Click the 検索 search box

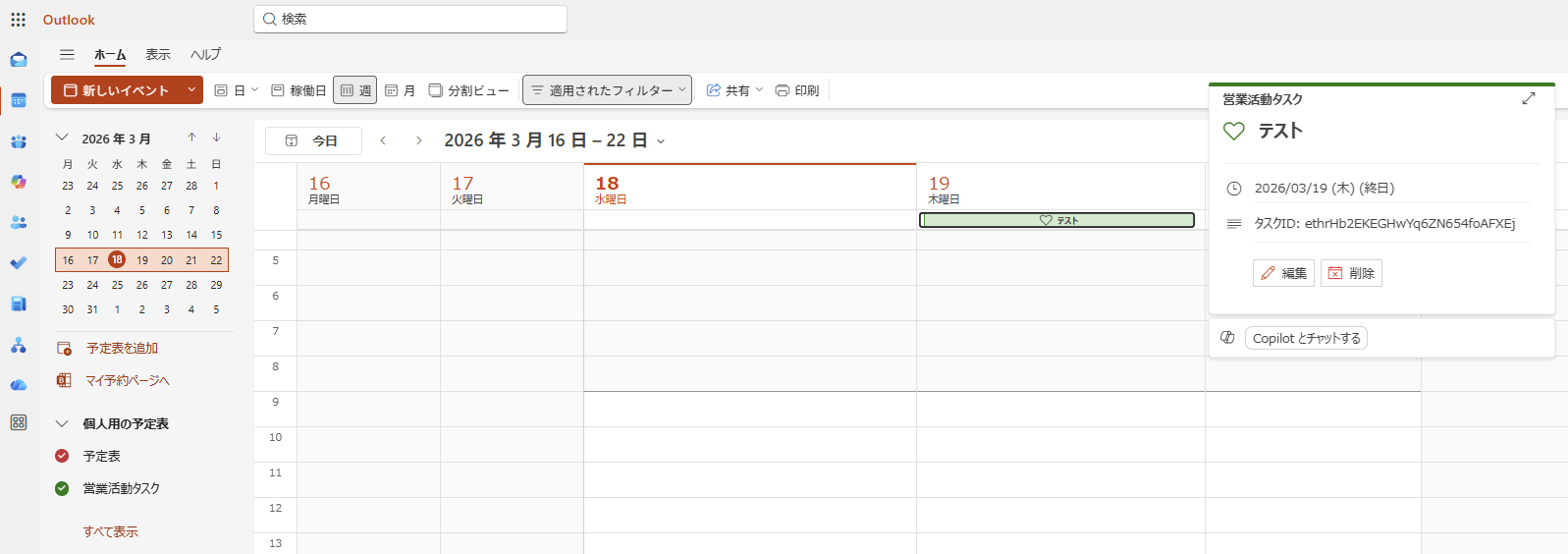(x=410, y=19)
